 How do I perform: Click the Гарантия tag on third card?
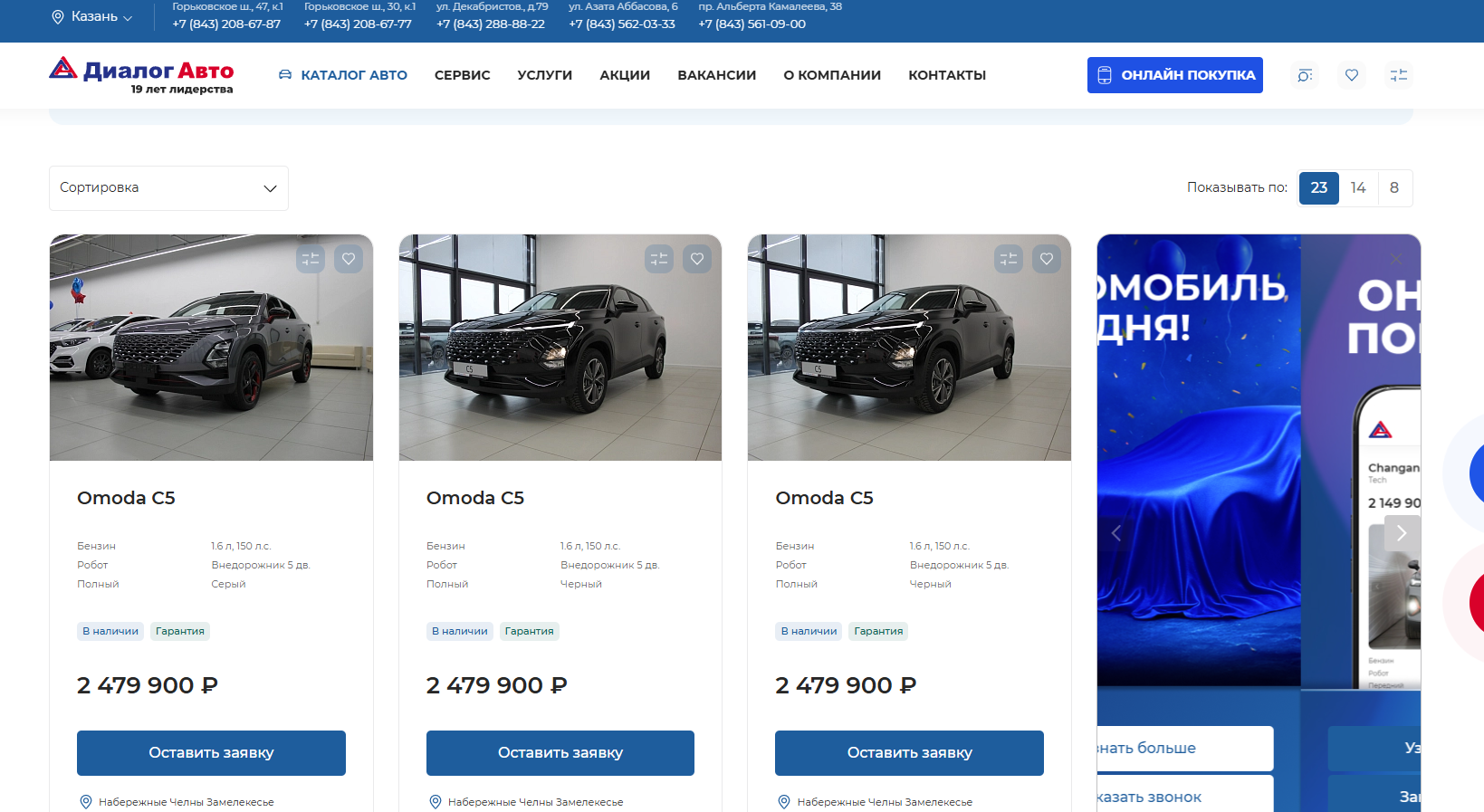coord(878,631)
